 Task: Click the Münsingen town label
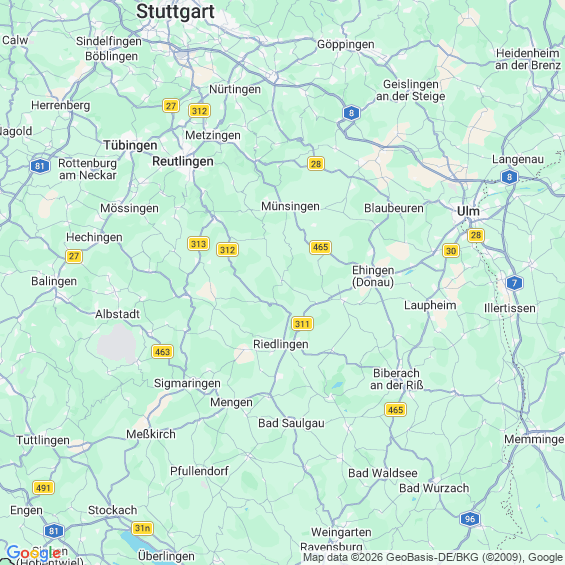tap(290, 206)
